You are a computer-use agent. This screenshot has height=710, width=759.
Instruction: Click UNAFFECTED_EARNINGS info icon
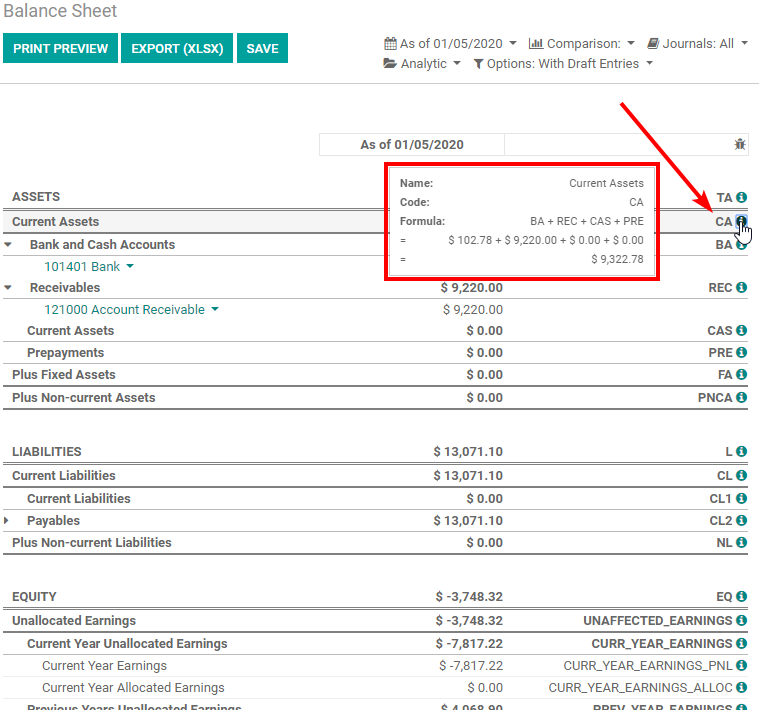pos(741,620)
